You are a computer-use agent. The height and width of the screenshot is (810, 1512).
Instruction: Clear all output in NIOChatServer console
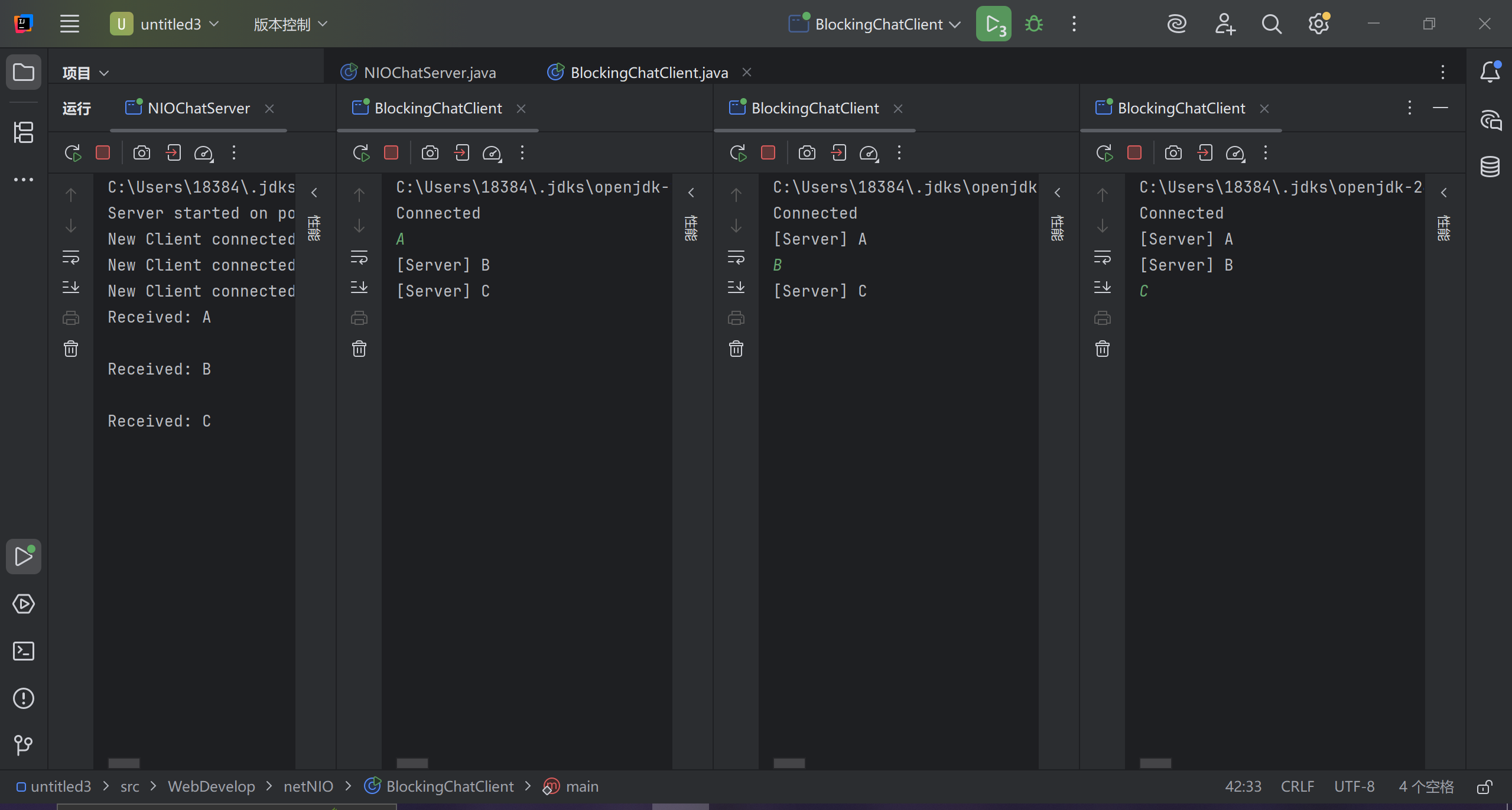pyautogui.click(x=71, y=349)
